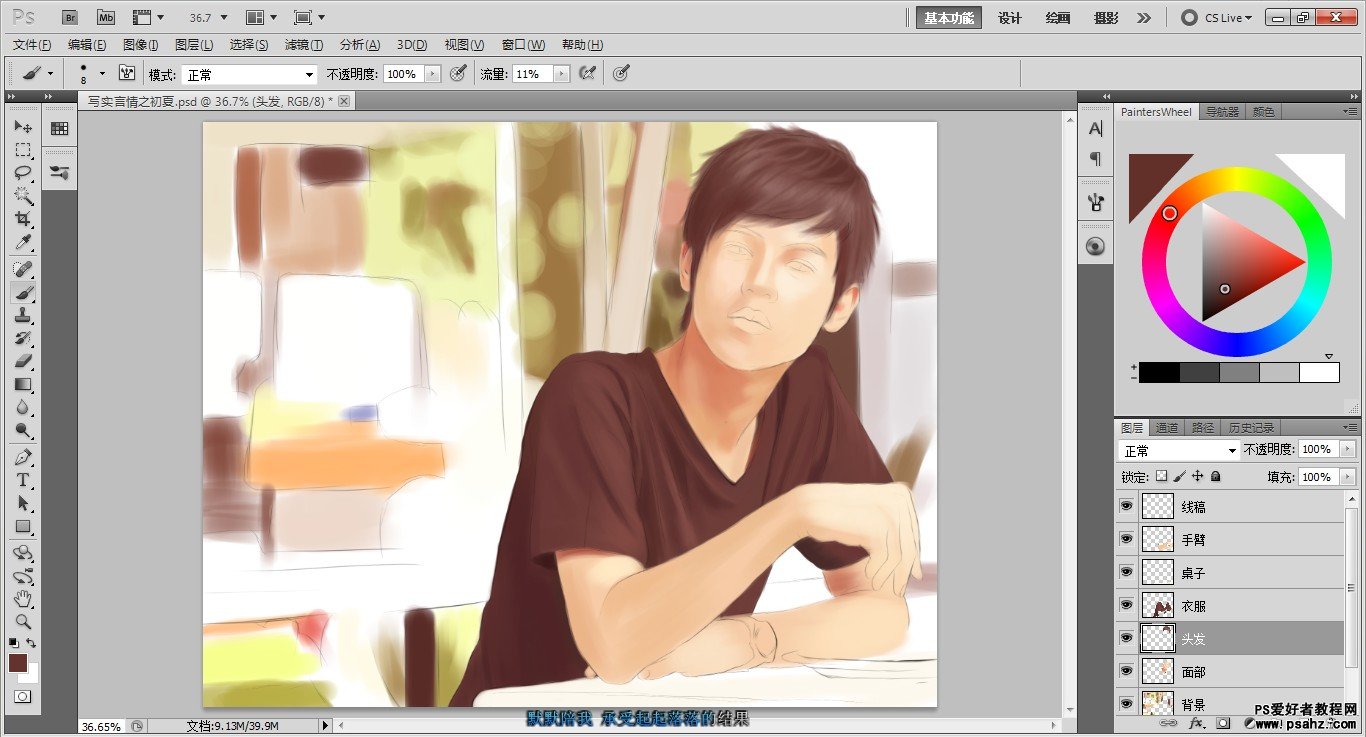Viewport: 1366px width, 737px height.
Task: Hide the 桌子 layer eye
Action: coord(1127,572)
